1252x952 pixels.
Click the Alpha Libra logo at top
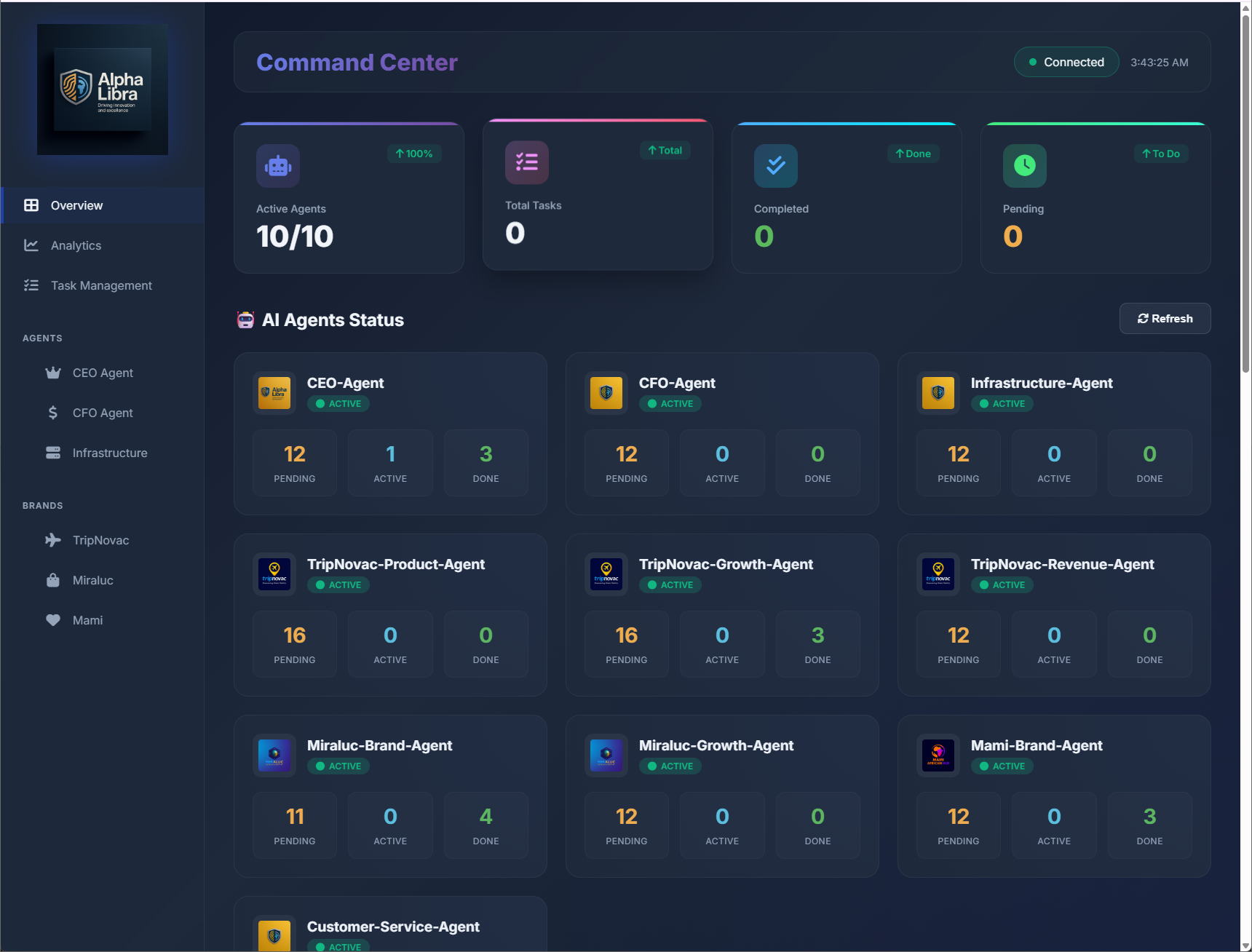[x=102, y=90]
